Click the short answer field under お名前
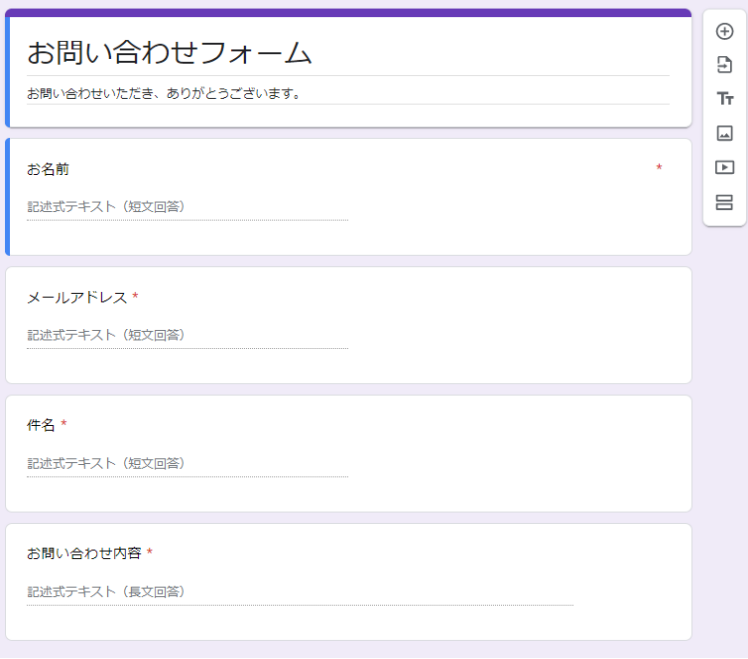The width and height of the screenshot is (748, 659). pos(187,207)
